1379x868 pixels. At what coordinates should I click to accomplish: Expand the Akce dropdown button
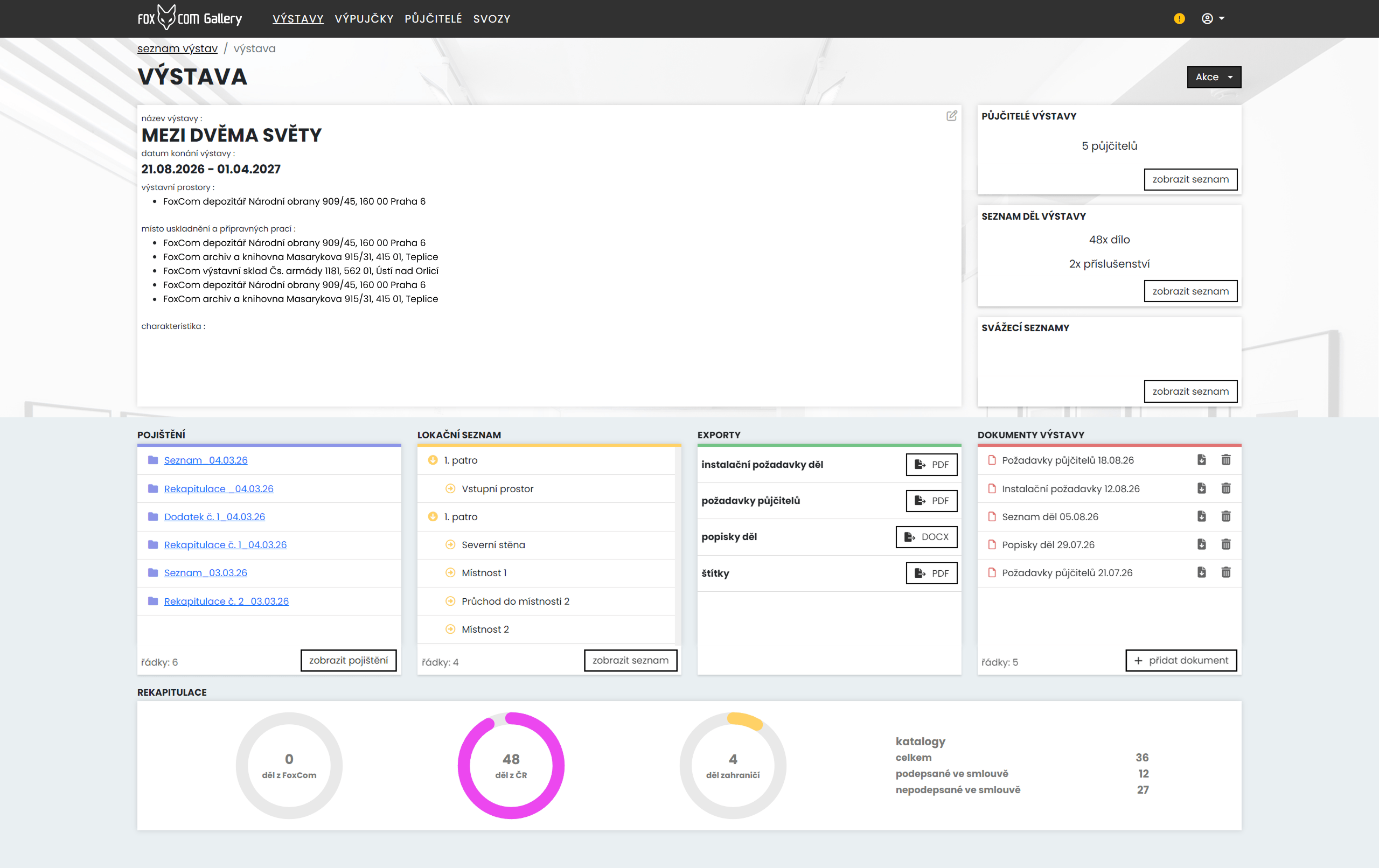point(1214,76)
